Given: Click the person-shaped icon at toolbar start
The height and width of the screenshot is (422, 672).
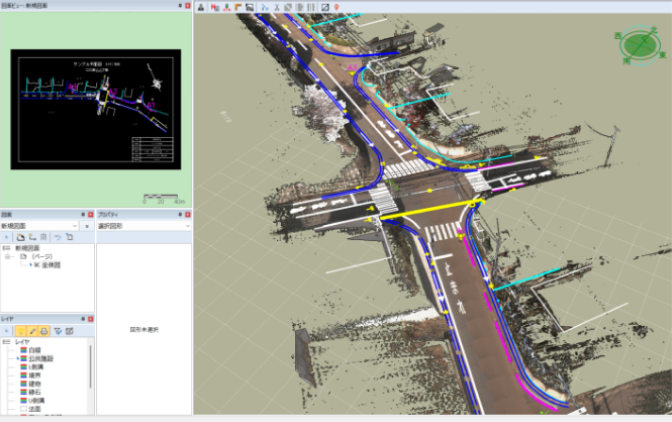Looking at the screenshot, I should pos(201,7).
